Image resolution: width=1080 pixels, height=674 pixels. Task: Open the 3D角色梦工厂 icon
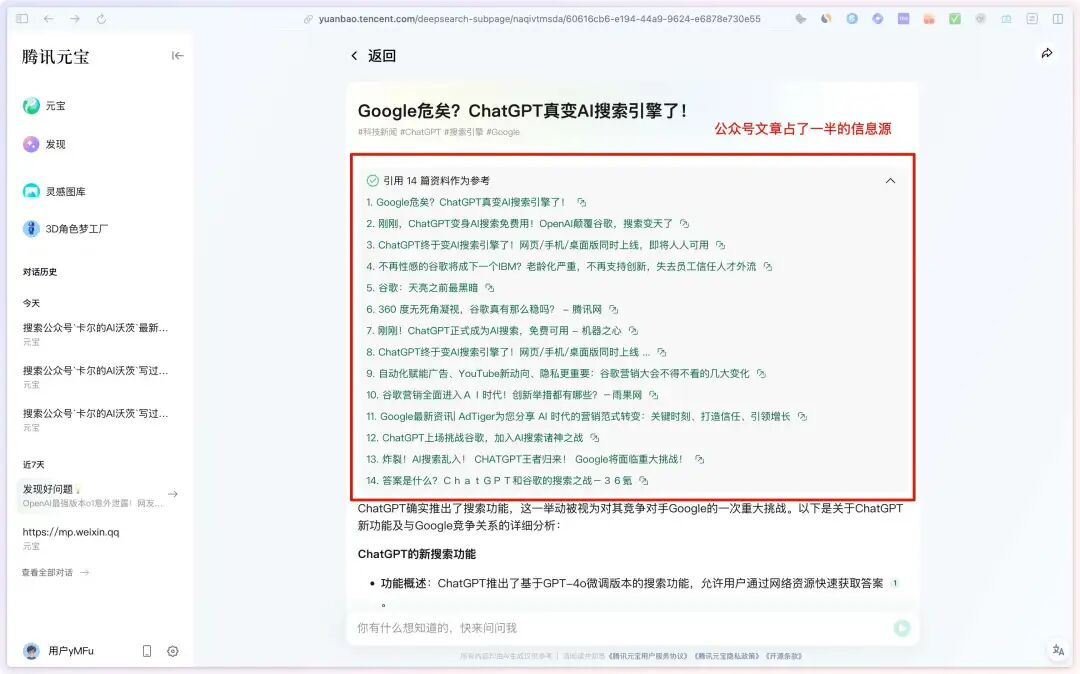pos(31,229)
